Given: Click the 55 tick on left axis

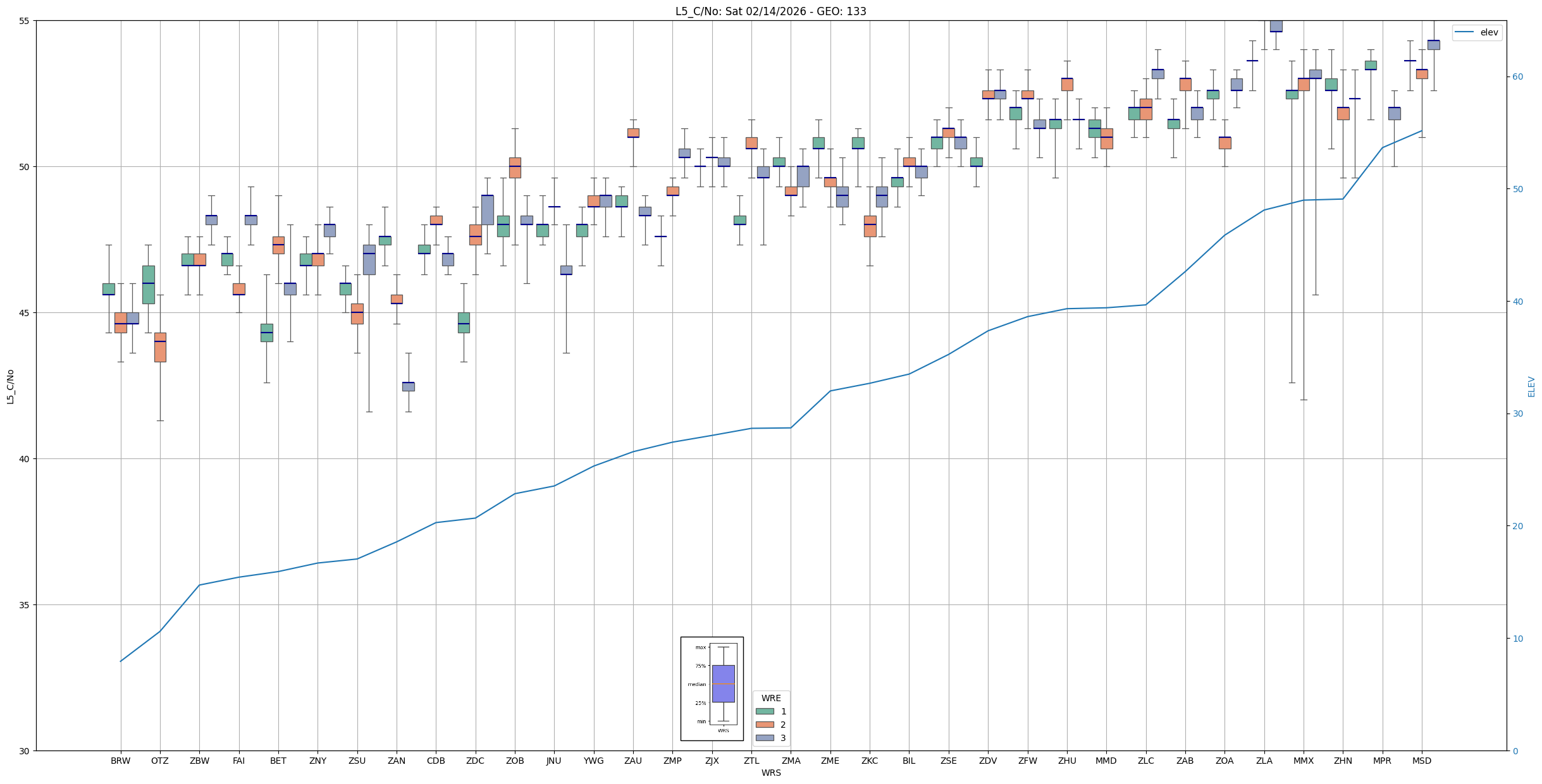Looking at the screenshot, I should click(25, 21).
